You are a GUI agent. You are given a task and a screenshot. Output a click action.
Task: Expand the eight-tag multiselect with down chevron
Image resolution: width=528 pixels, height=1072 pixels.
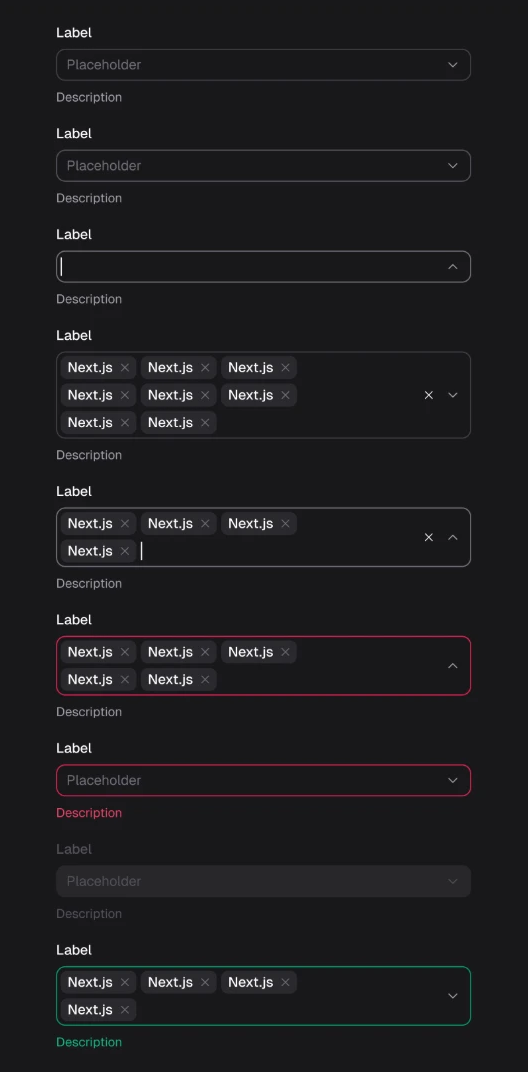click(453, 395)
